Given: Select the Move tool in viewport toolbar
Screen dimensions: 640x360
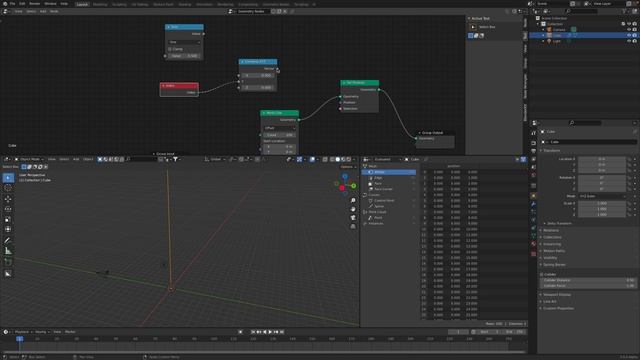Looking at the screenshot, I should pos(8,199).
